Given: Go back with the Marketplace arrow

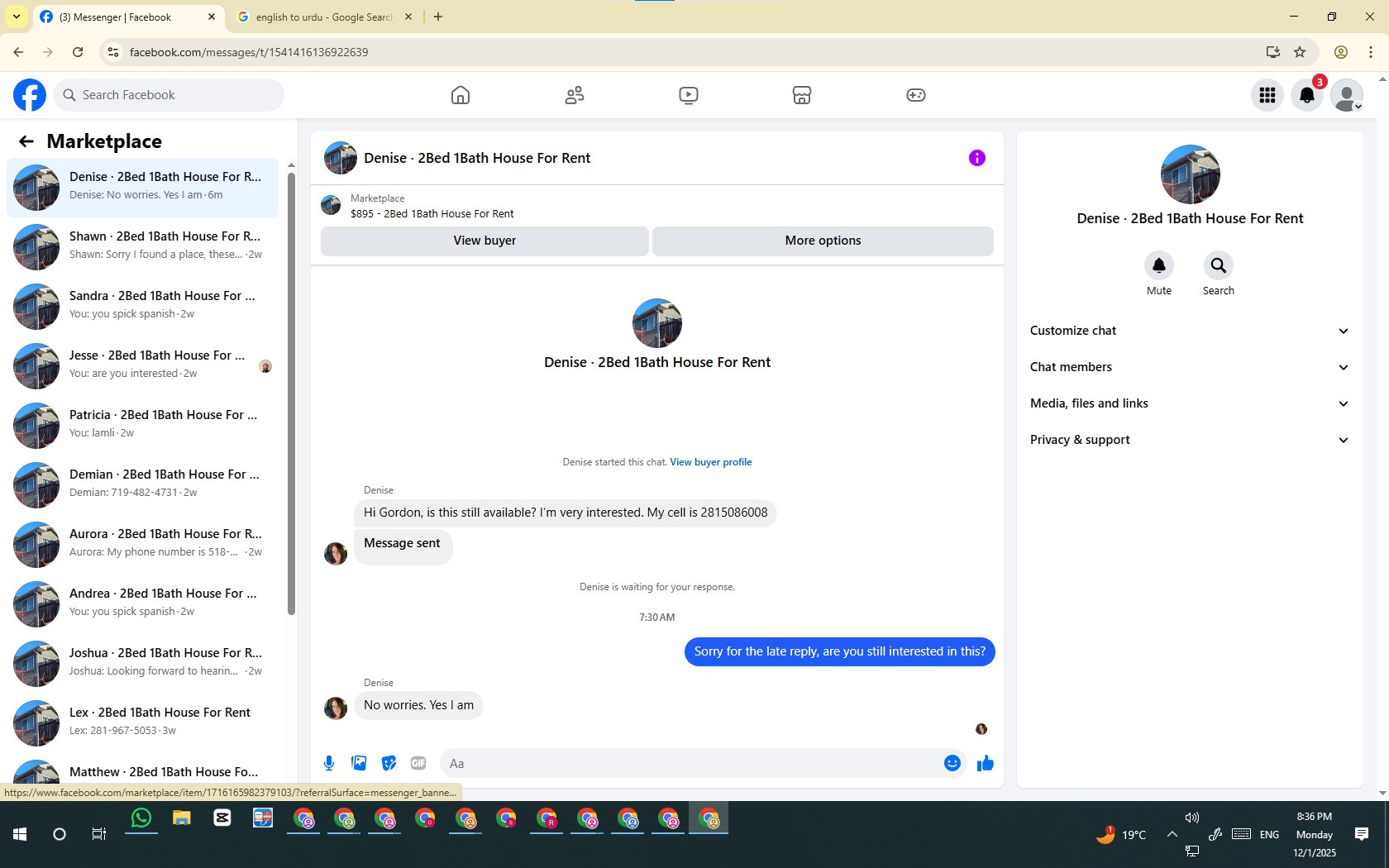Looking at the screenshot, I should 26,141.
